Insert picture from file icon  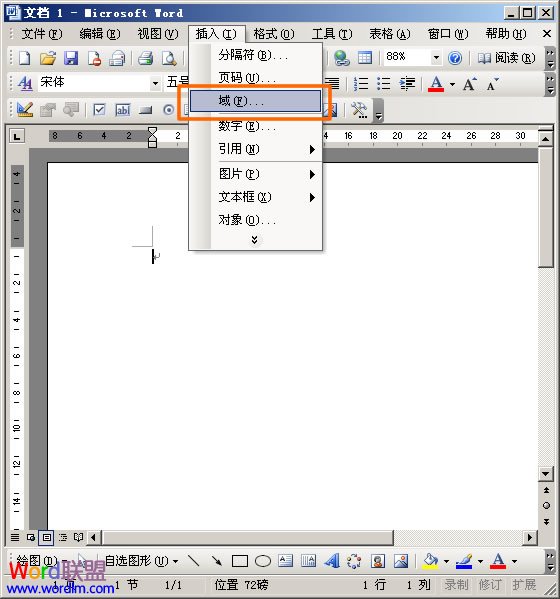point(401,561)
